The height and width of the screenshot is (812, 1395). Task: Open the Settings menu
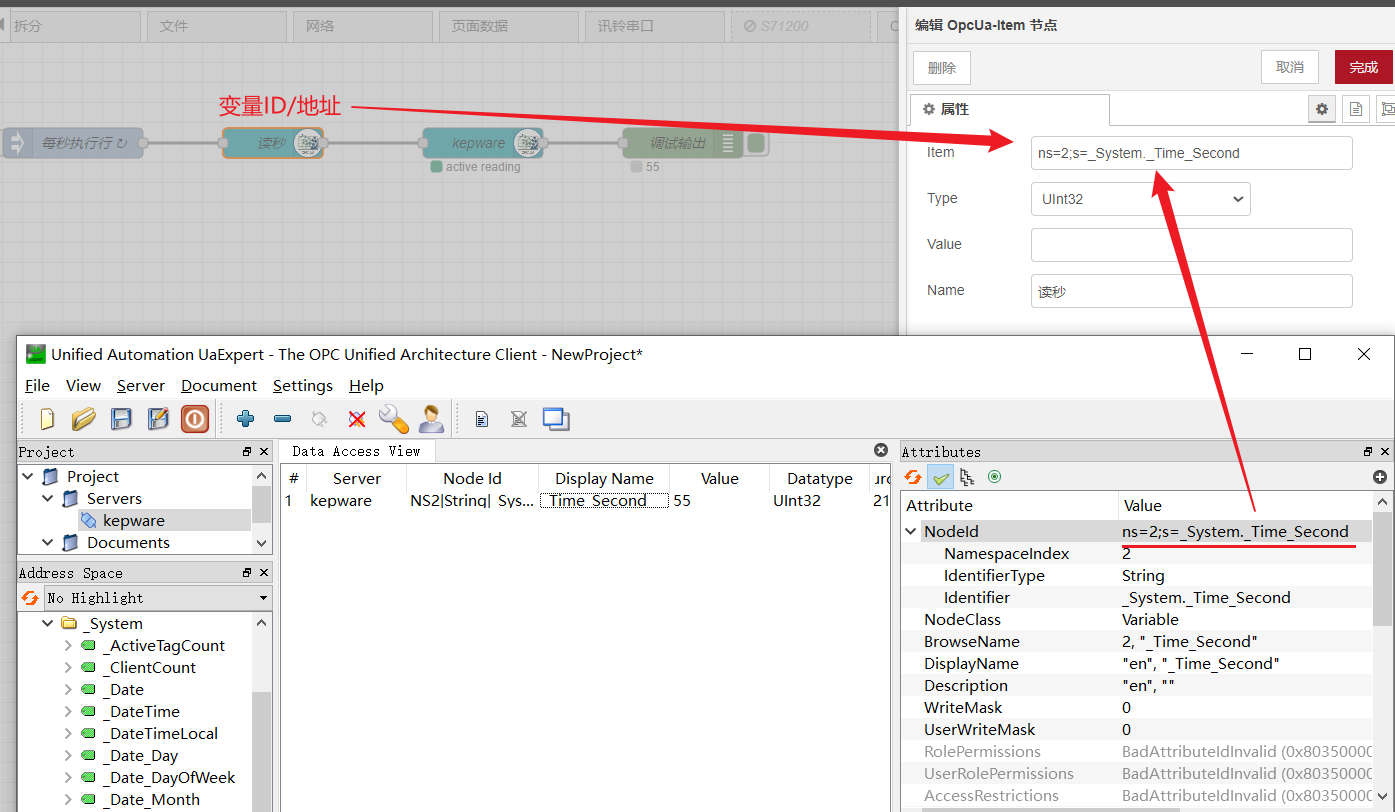(303, 386)
